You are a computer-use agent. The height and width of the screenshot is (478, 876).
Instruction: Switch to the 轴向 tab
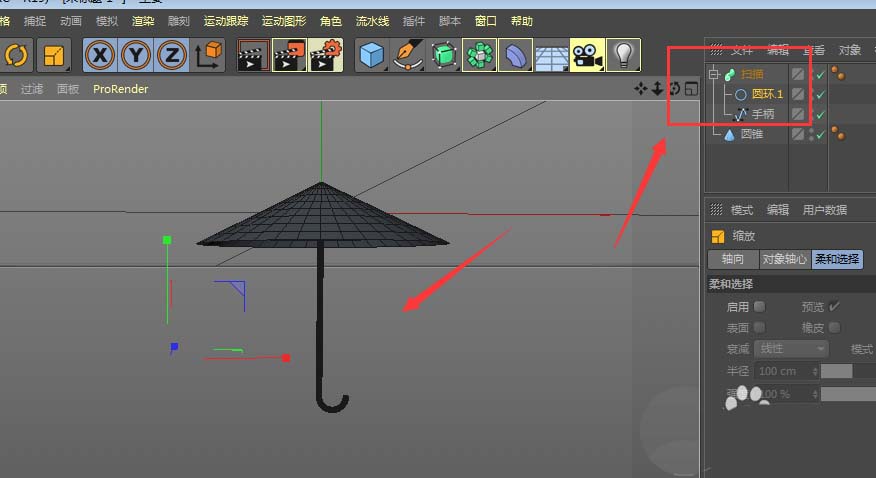[x=733, y=259]
